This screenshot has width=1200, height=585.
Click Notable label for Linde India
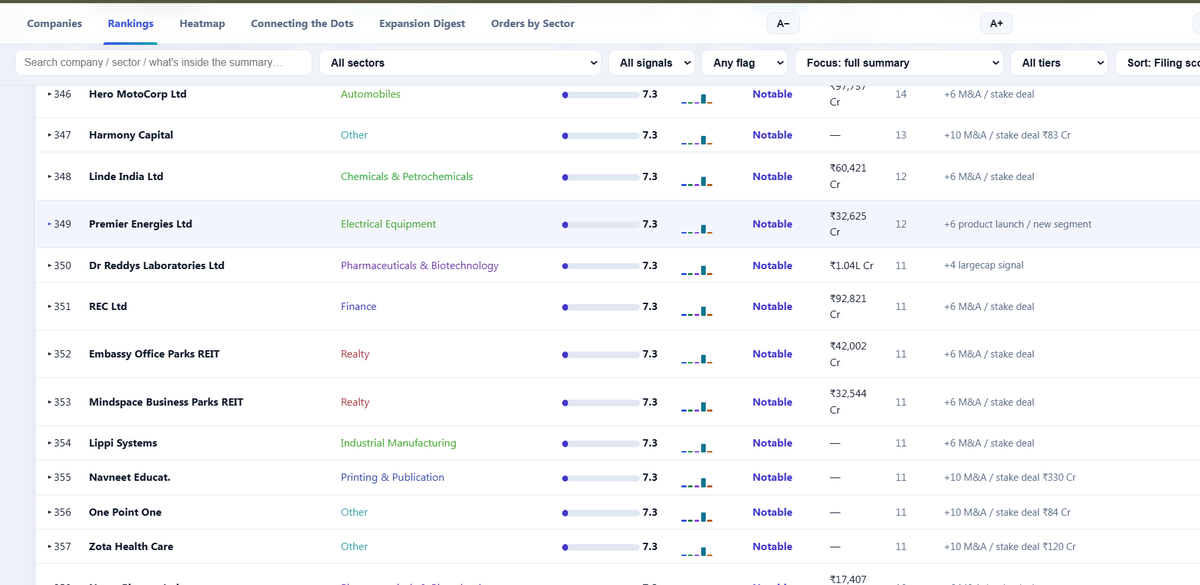772,176
